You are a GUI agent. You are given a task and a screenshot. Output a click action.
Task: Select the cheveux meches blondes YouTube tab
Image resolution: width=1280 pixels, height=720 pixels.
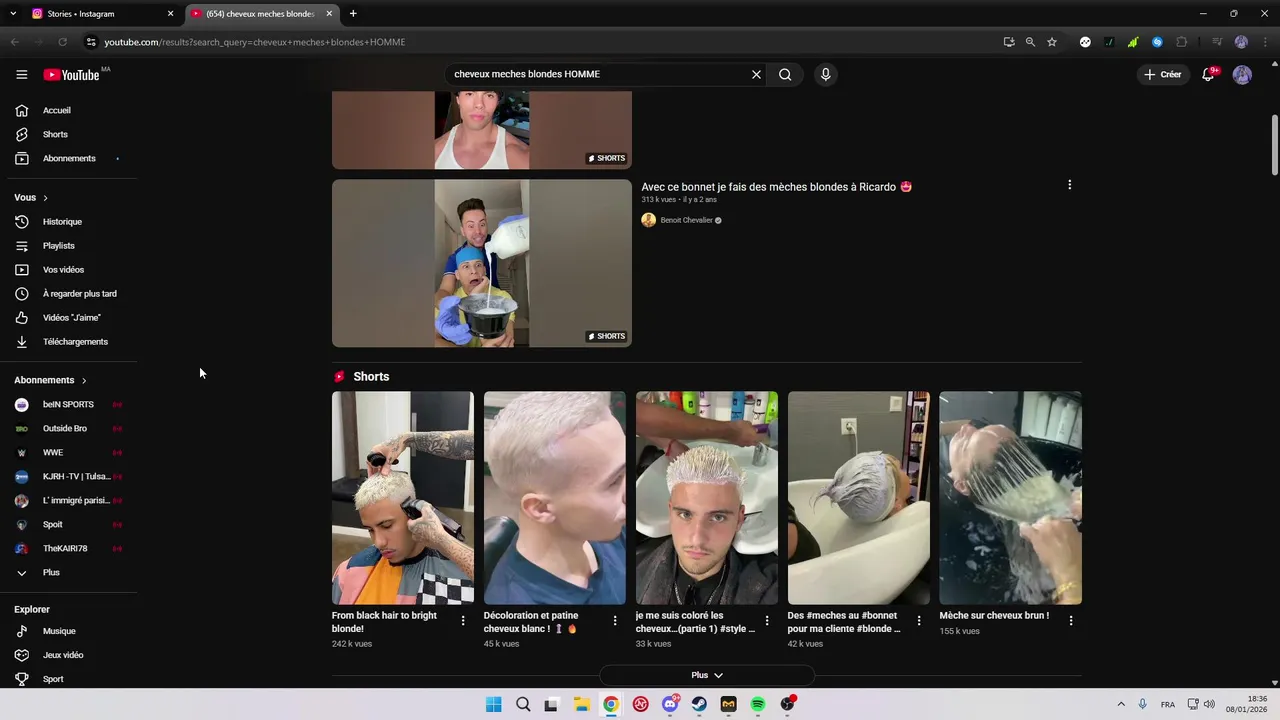point(260,14)
